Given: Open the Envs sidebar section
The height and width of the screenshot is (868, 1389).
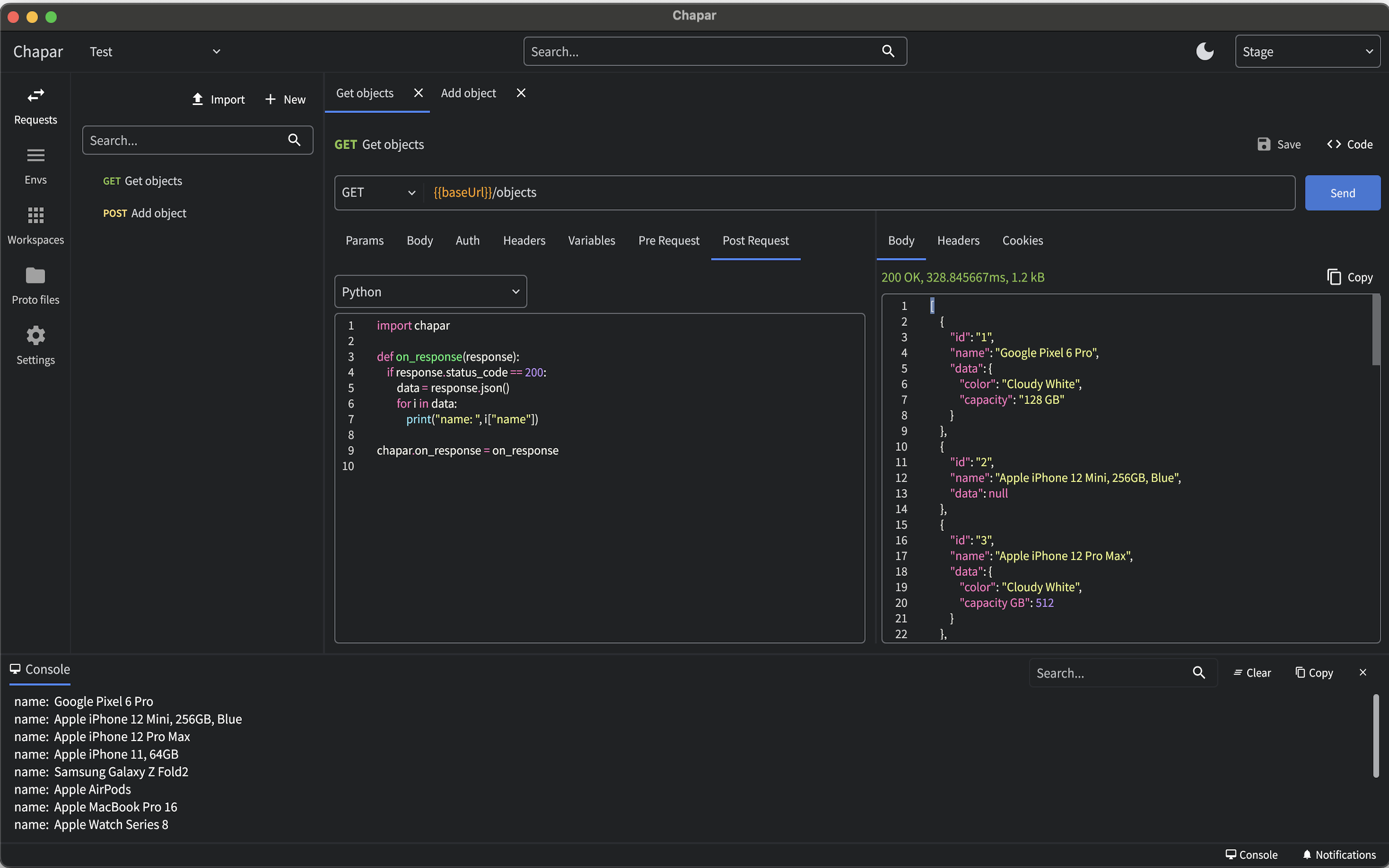Looking at the screenshot, I should click(36, 166).
